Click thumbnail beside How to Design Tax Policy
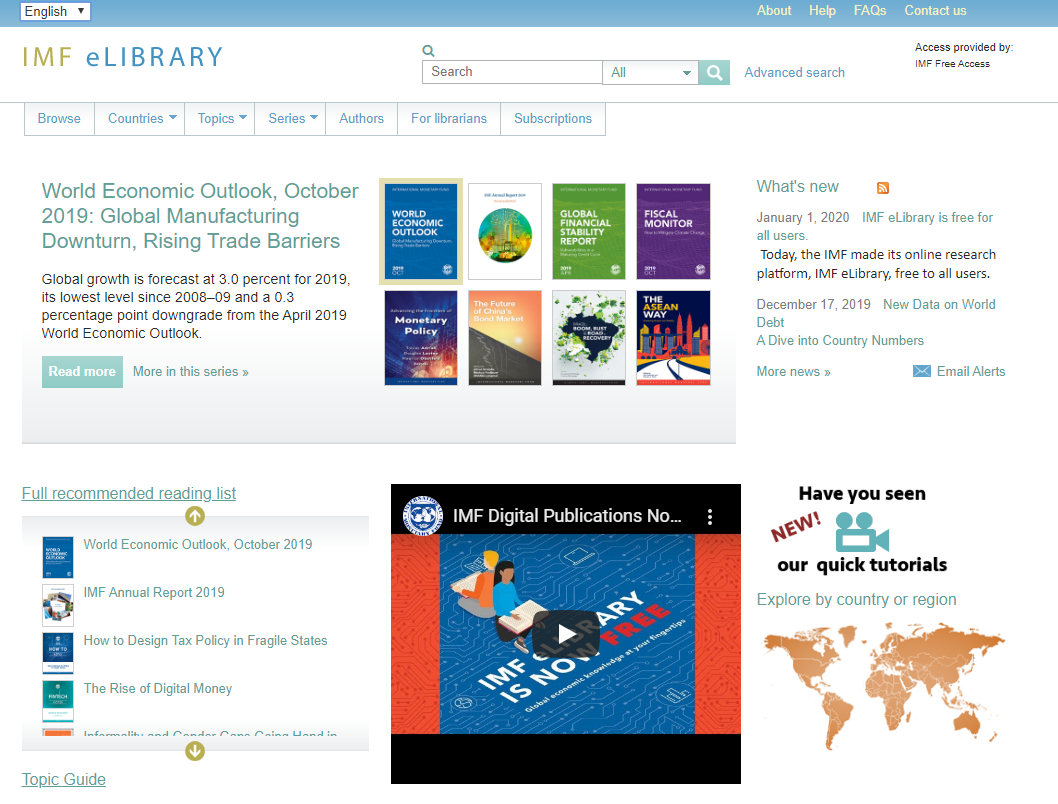This screenshot has height=804, width=1058. click(x=58, y=653)
